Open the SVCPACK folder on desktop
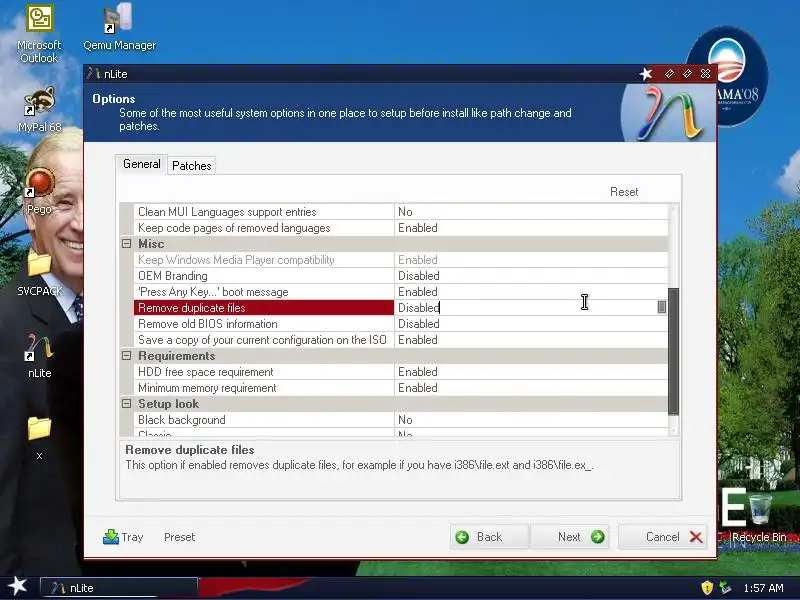 point(39,274)
